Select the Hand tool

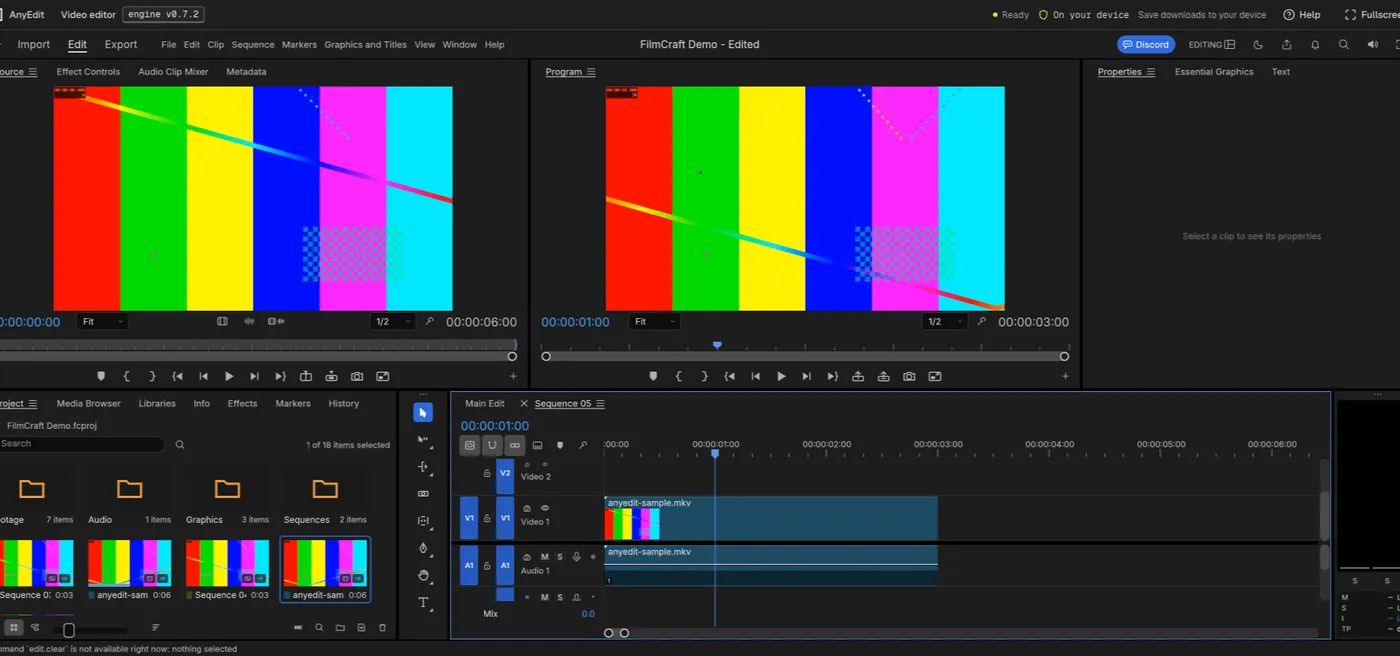pyautogui.click(x=423, y=575)
